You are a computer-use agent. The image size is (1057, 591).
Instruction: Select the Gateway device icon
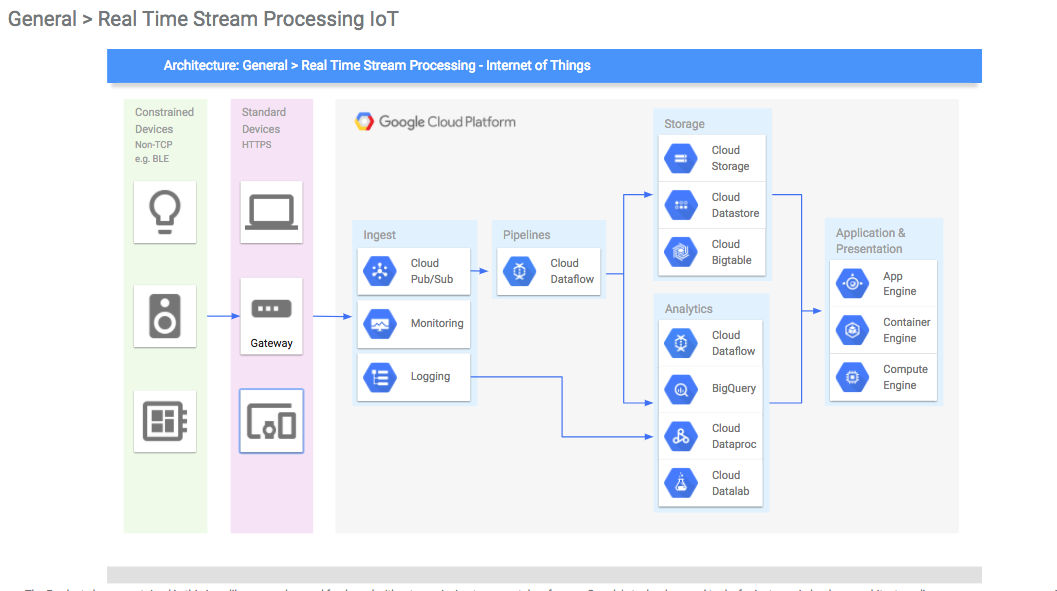click(x=272, y=317)
